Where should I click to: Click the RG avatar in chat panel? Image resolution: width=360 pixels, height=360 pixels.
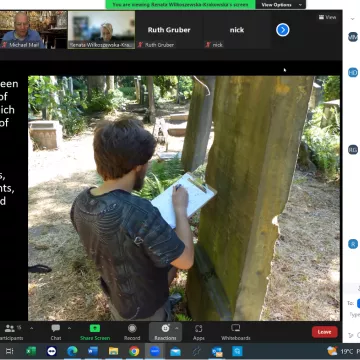[x=353, y=150]
